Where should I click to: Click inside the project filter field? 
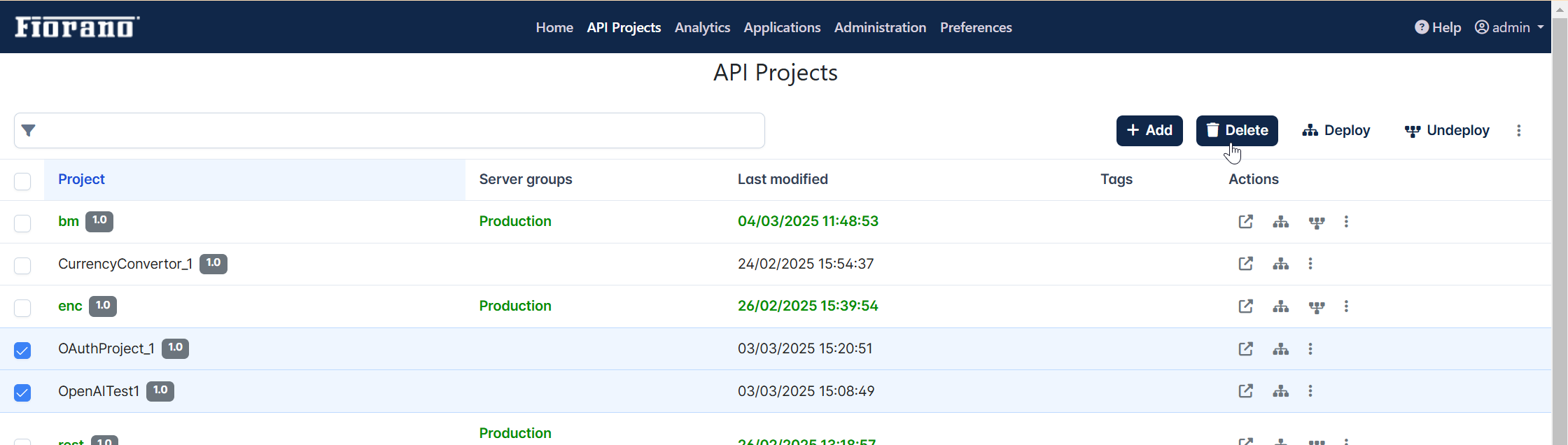[389, 131]
